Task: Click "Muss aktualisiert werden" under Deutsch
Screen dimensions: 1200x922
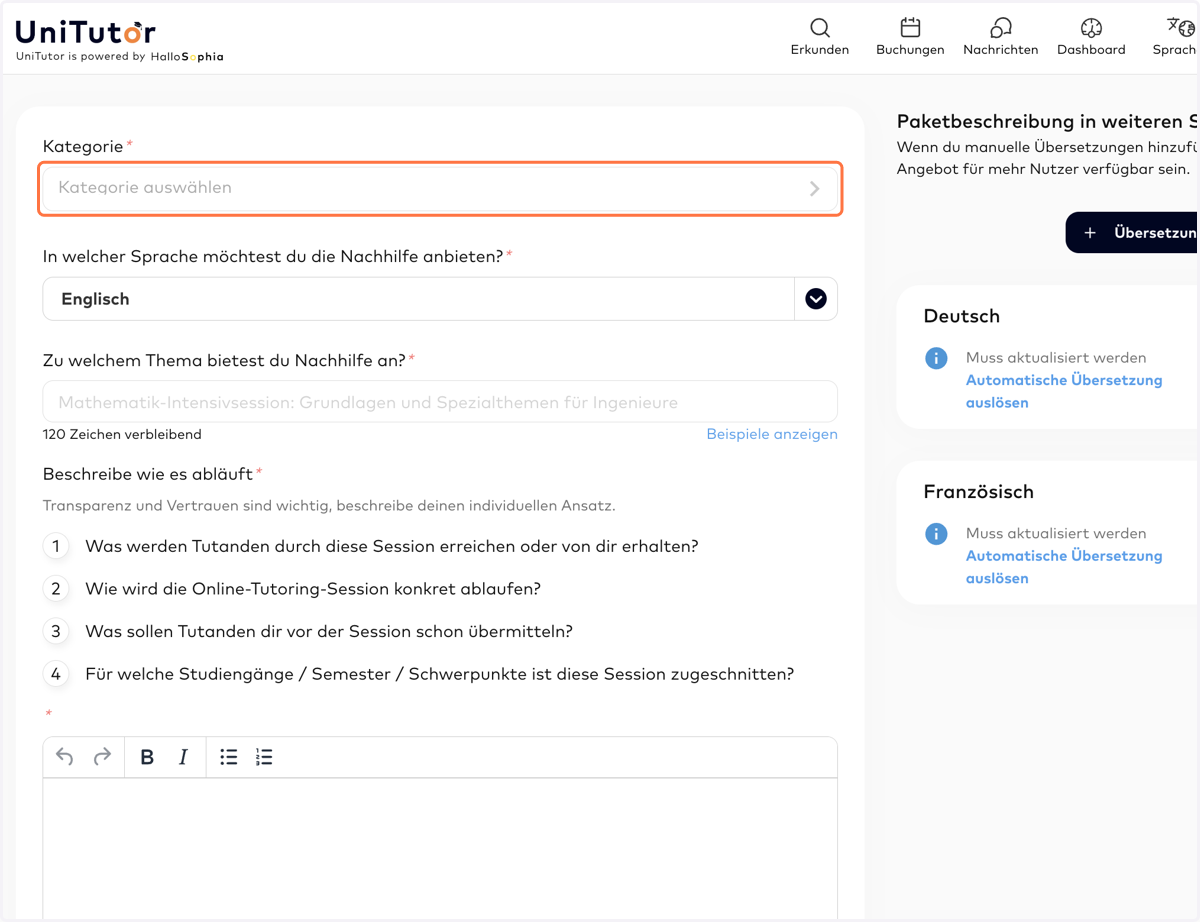Action: pyautogui.click(x=1056, y=358)
